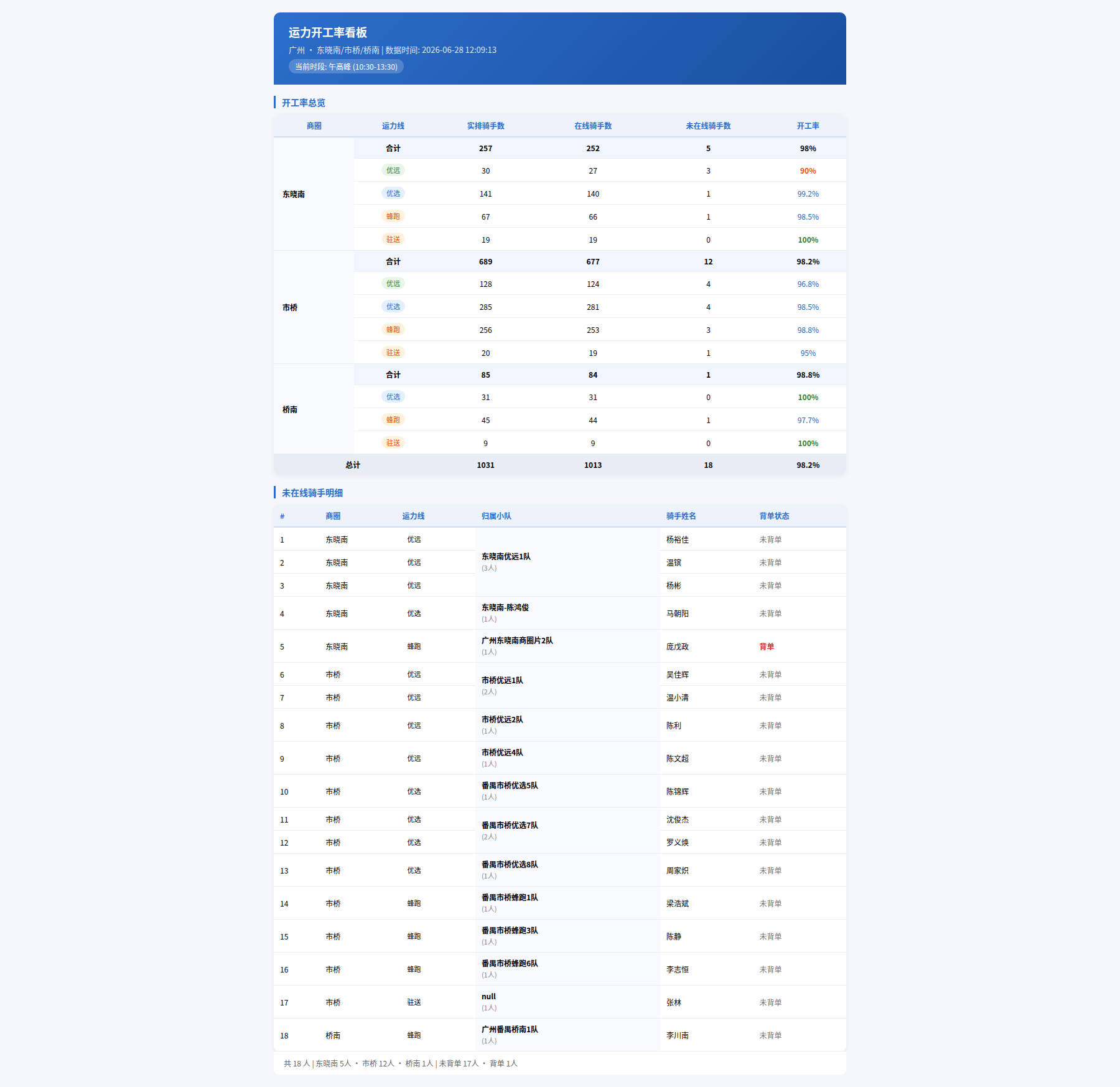Click the orange "90%" rate value
1120x1087 pixels.
pyautogui.click(x=808, y=171)
